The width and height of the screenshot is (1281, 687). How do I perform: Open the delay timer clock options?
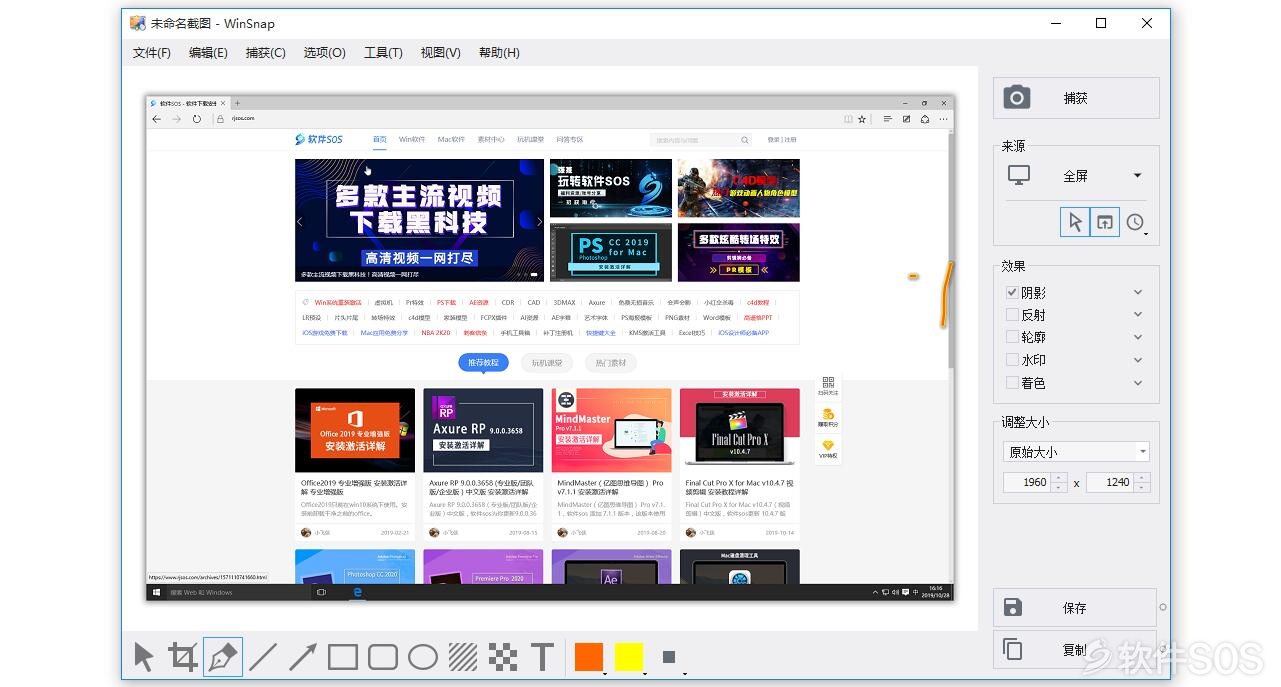click(1136, 223)
